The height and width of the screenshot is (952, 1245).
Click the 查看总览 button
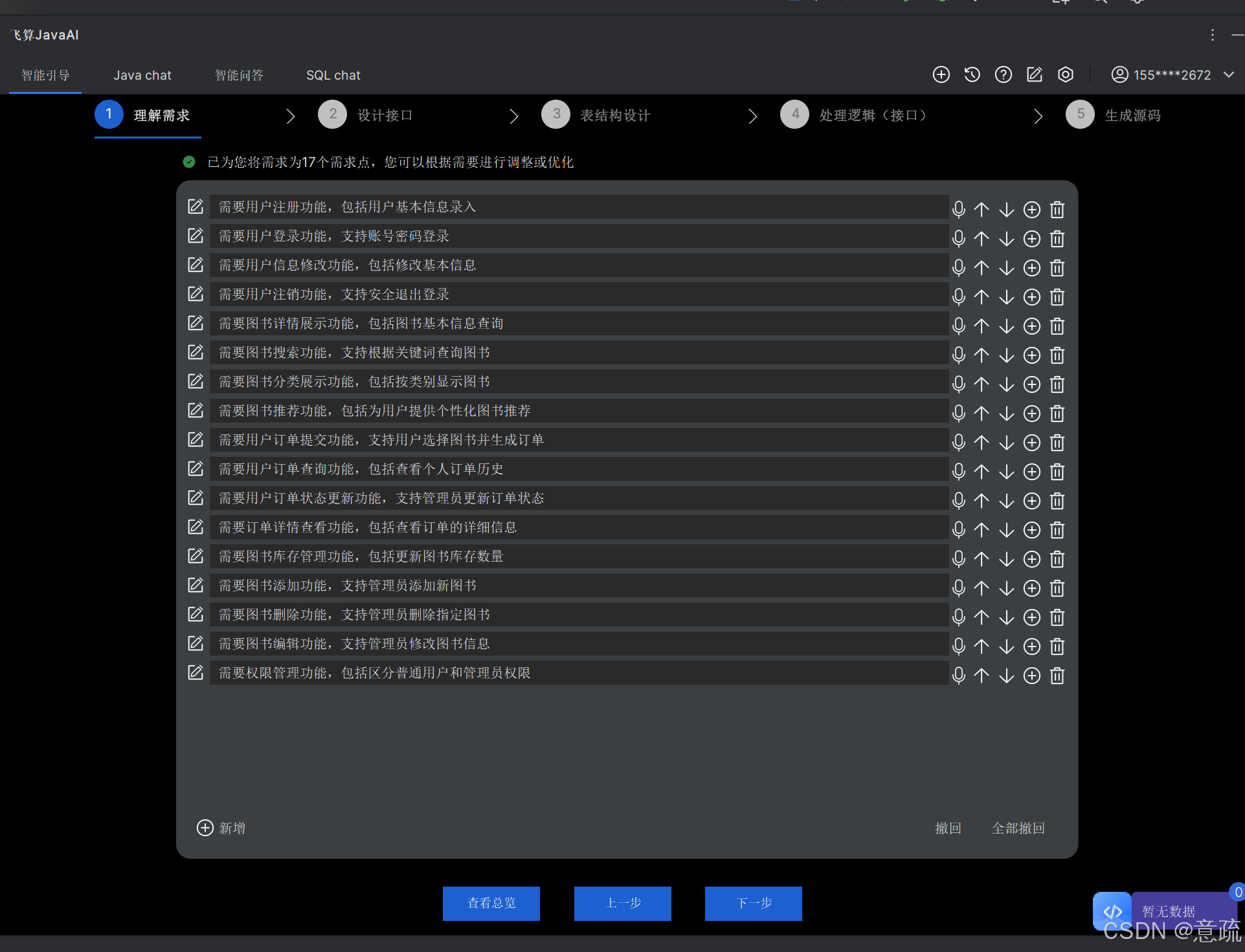click(491, 903)
